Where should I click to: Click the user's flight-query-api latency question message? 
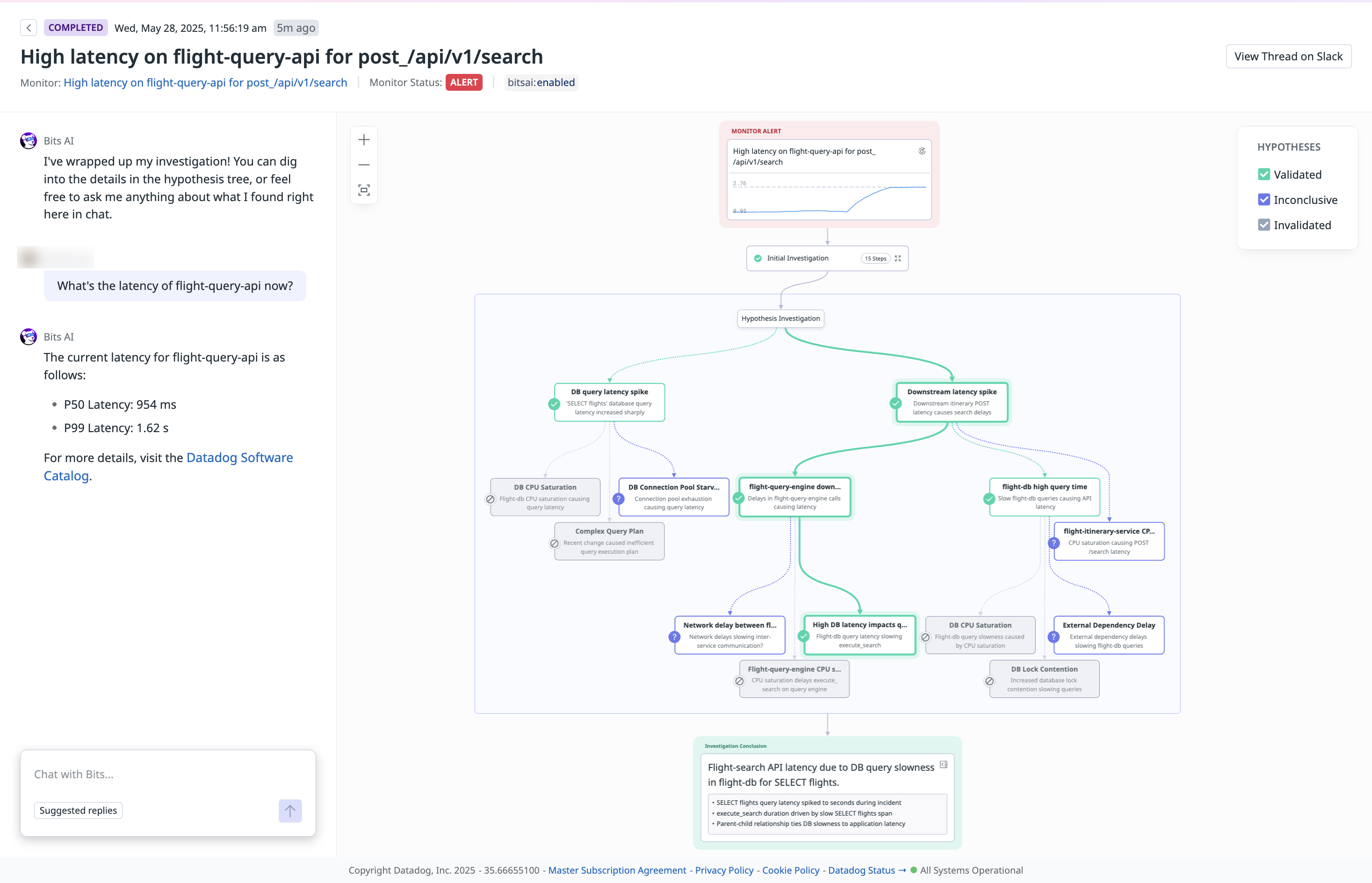tap(175, 286)
